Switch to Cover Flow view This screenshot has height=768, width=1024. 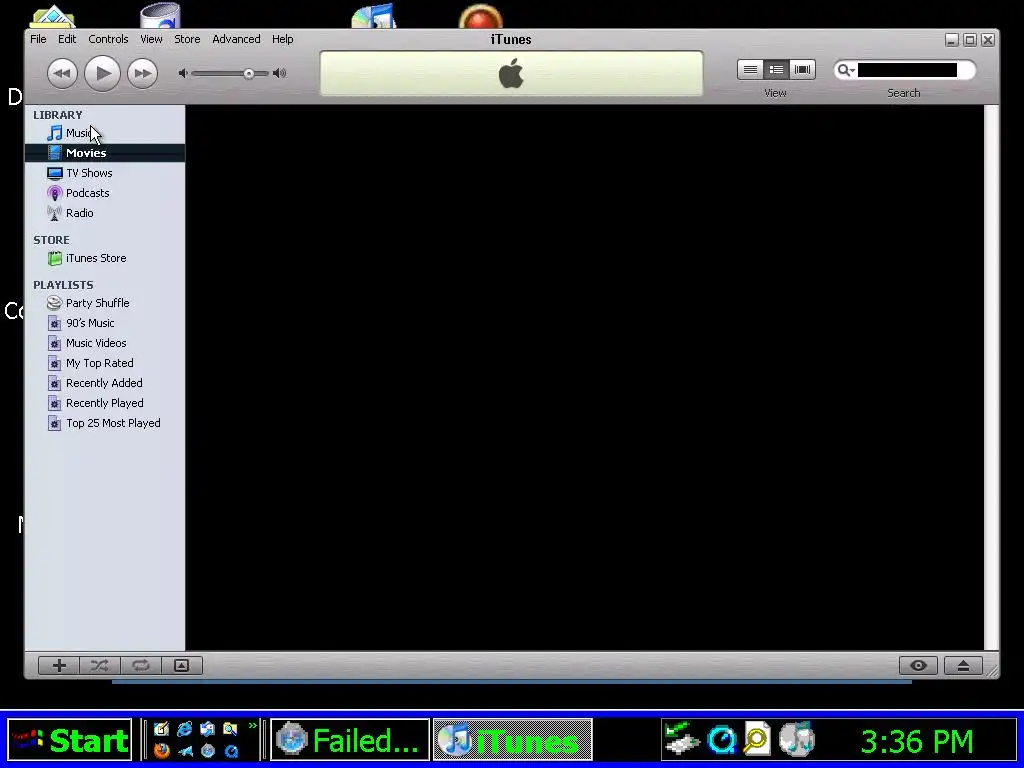click(x=803, y=69)
